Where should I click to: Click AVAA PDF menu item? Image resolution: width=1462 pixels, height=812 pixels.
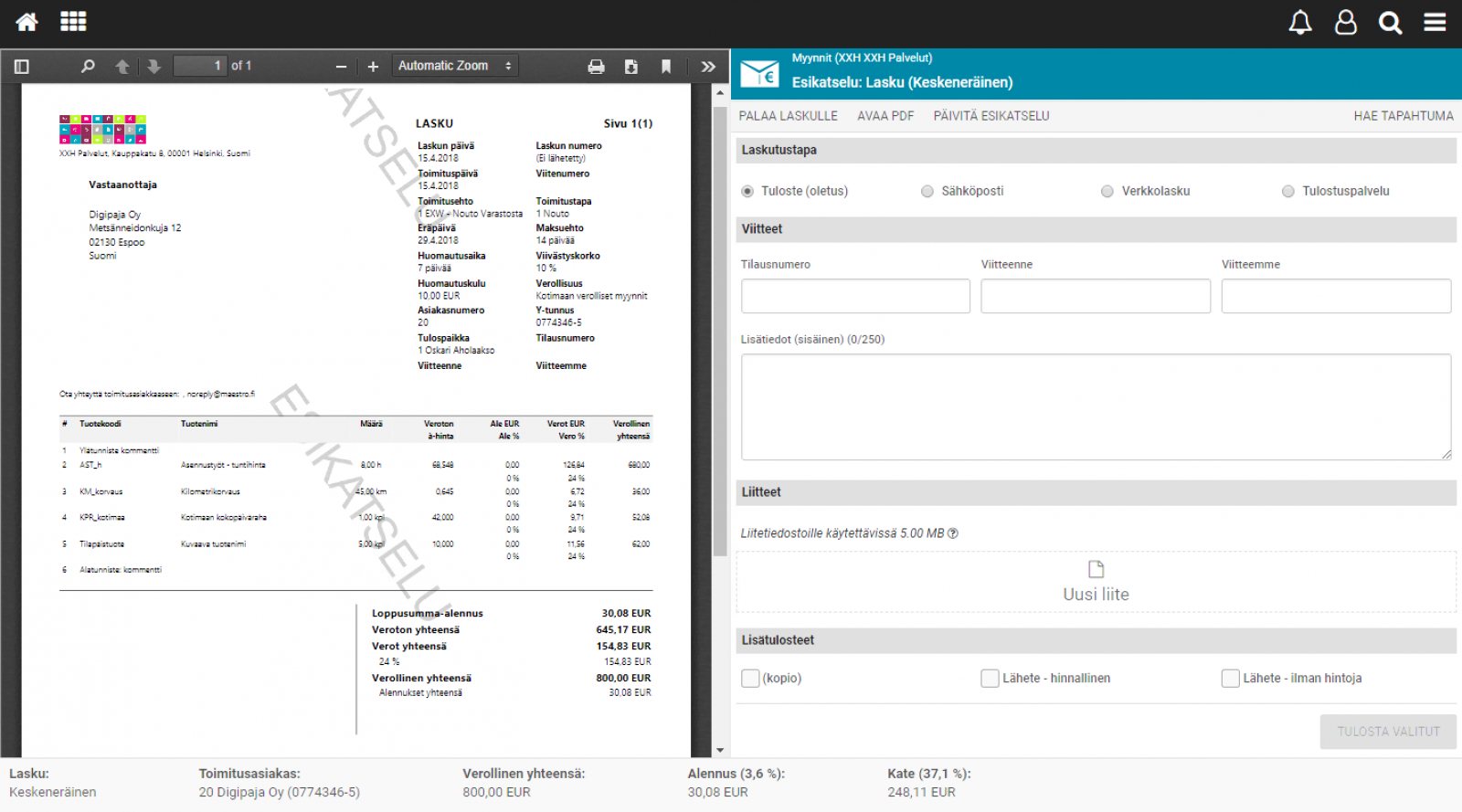pos(885,116)
